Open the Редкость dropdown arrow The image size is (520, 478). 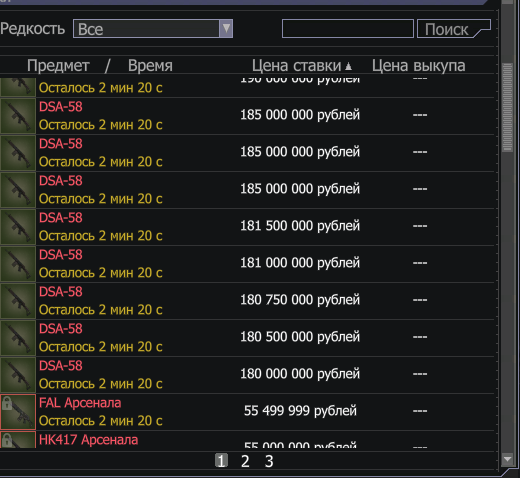pyautogui.click(x=226, y=29)
